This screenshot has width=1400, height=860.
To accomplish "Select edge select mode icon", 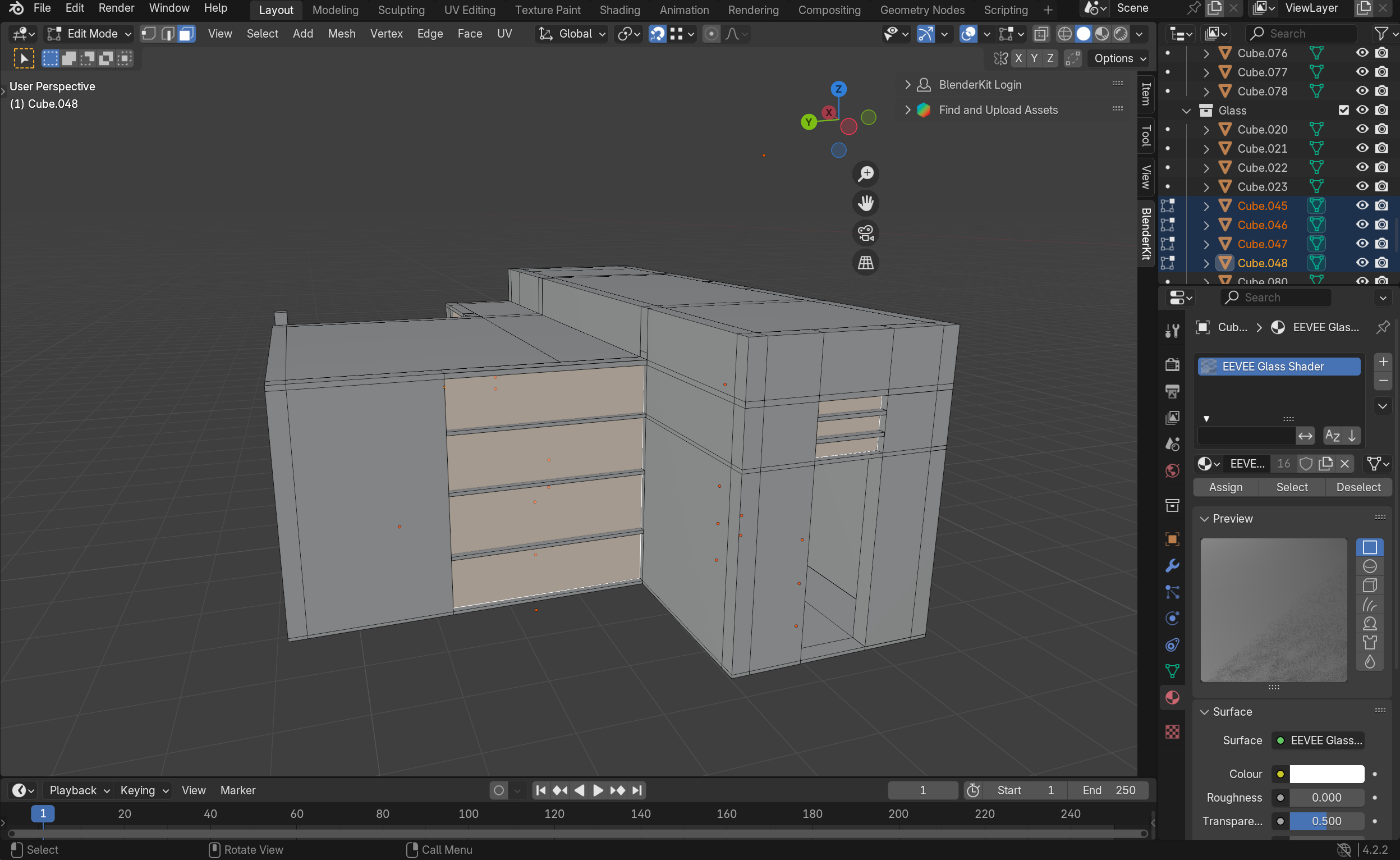I will coord(167,34).
